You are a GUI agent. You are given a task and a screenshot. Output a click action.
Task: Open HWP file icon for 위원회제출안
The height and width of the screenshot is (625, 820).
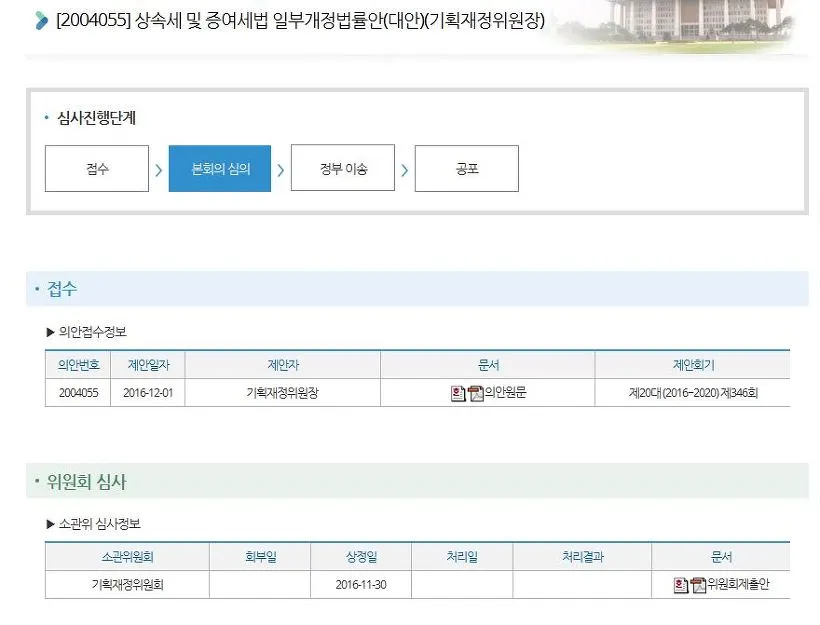pyautogui.click(x=680, y=585)
